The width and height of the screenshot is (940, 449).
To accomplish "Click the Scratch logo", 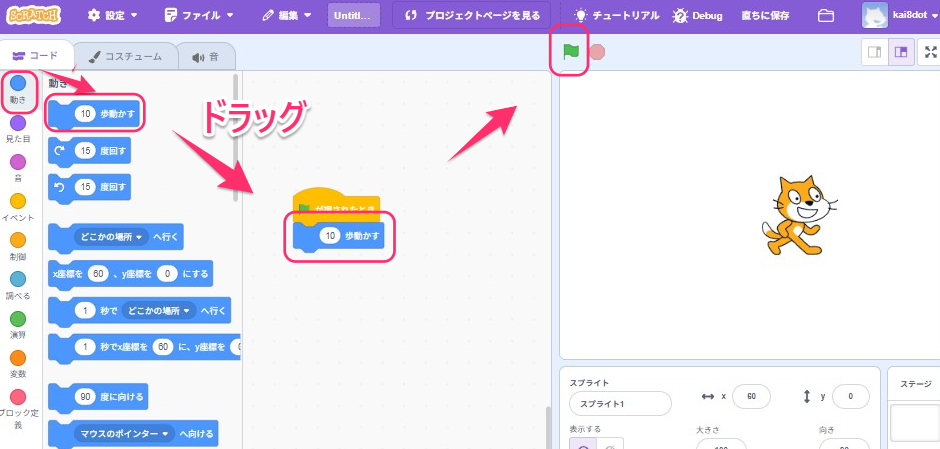I will (40, 16).
